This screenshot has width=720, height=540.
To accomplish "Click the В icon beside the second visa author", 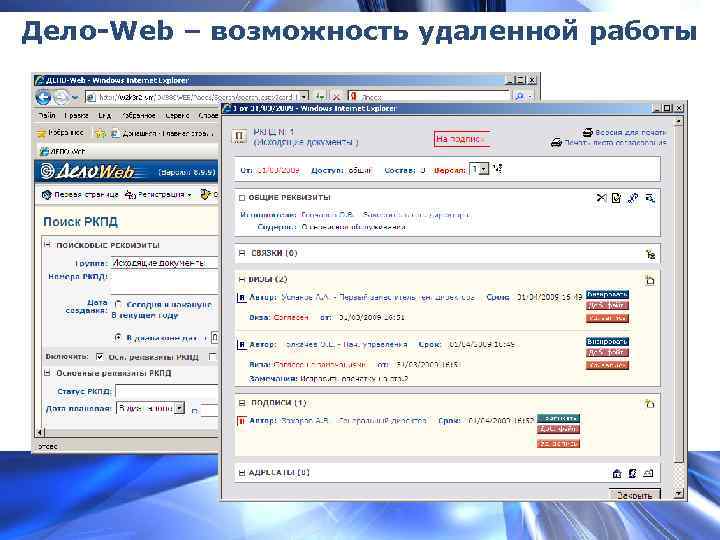I will pos(242,345).
